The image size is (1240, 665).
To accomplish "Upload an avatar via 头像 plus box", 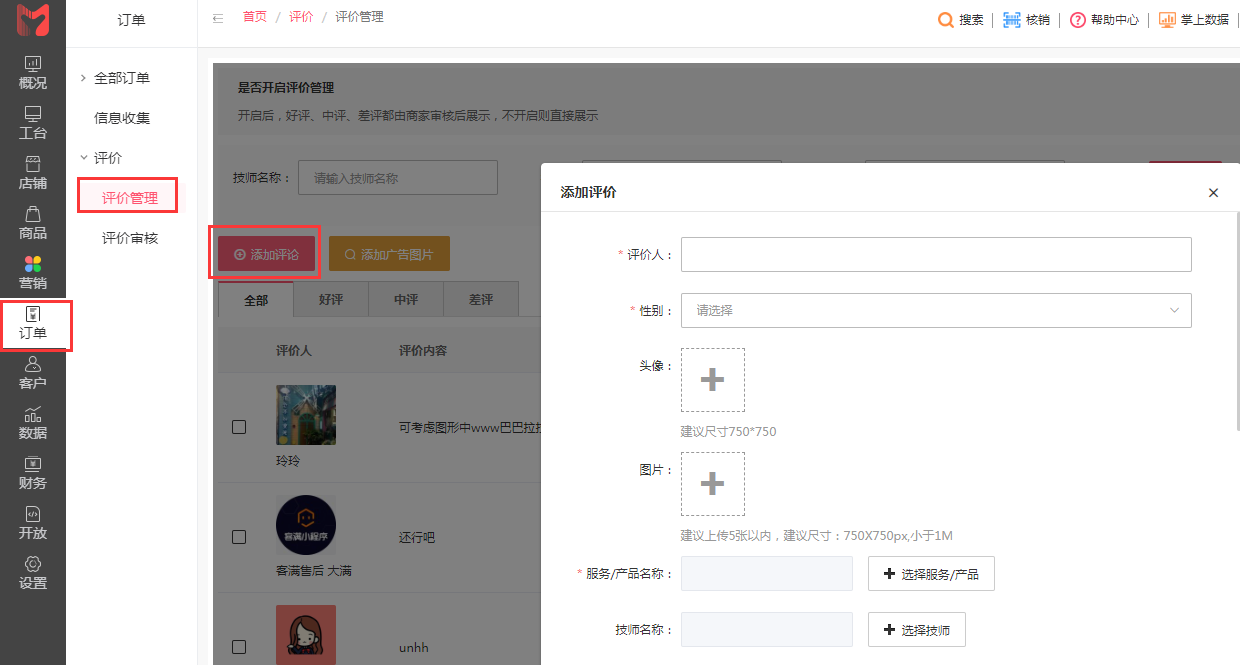I will [x=713, y=380].
